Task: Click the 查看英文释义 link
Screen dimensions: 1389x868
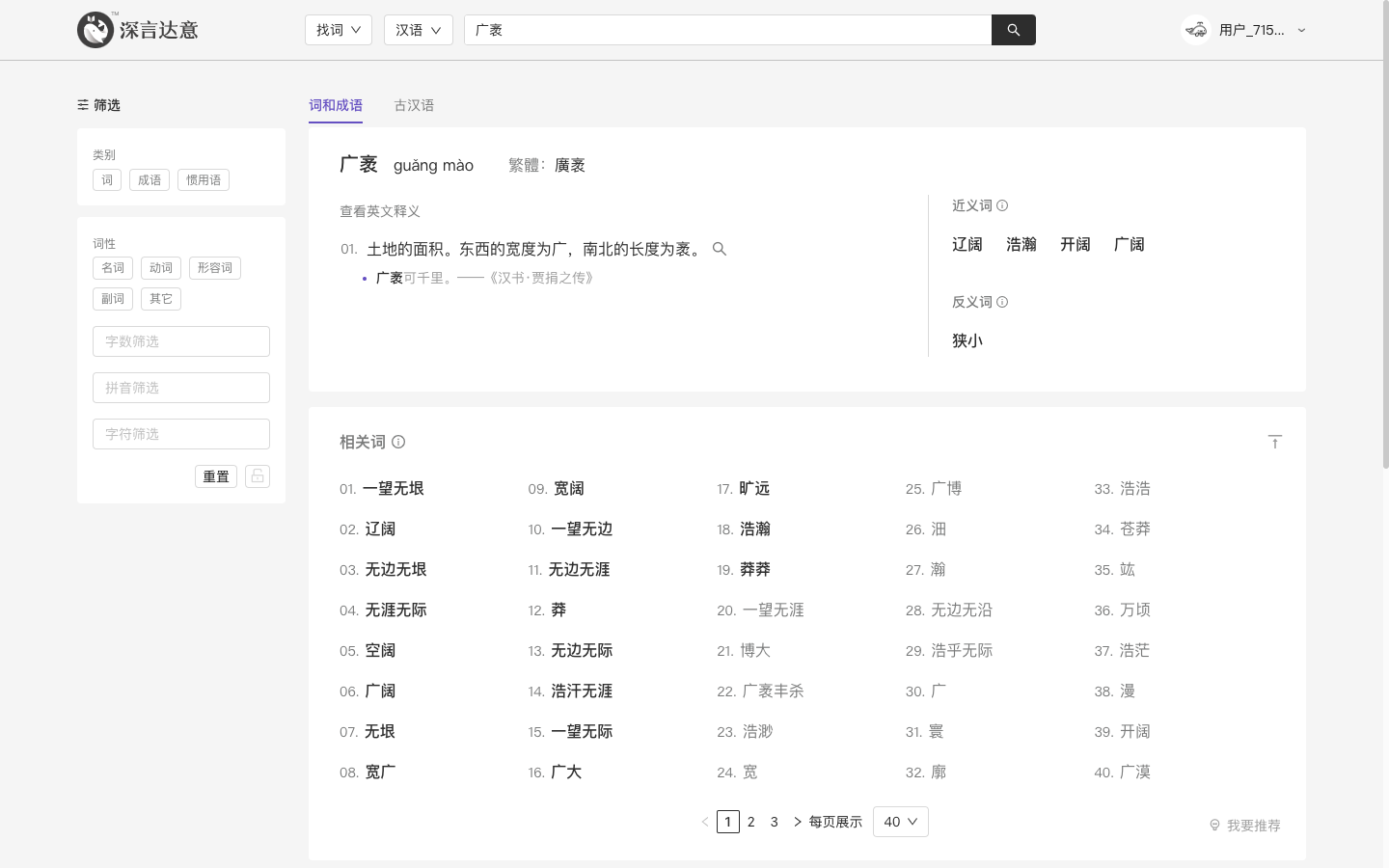Action: click(x=380, y=211)
